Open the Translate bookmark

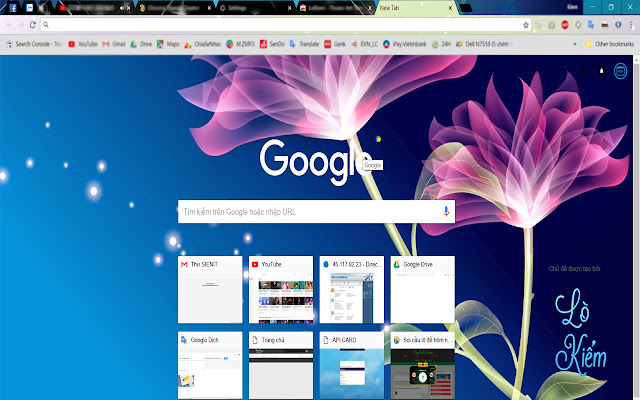point(304,44)
